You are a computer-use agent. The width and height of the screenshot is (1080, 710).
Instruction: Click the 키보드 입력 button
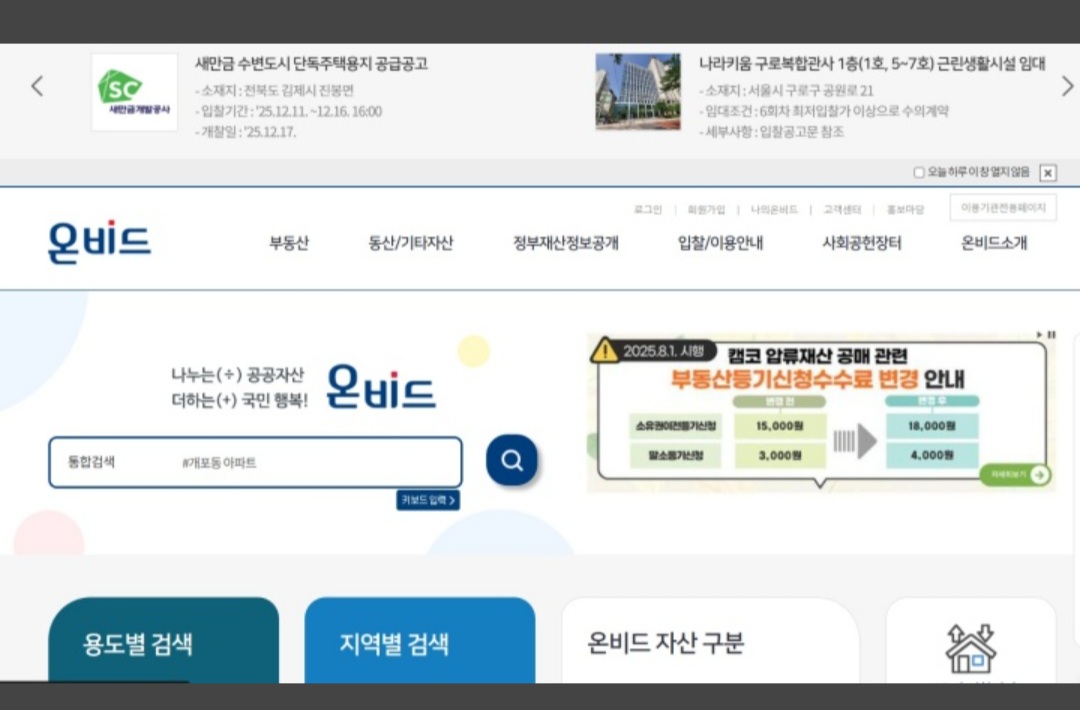428,500
